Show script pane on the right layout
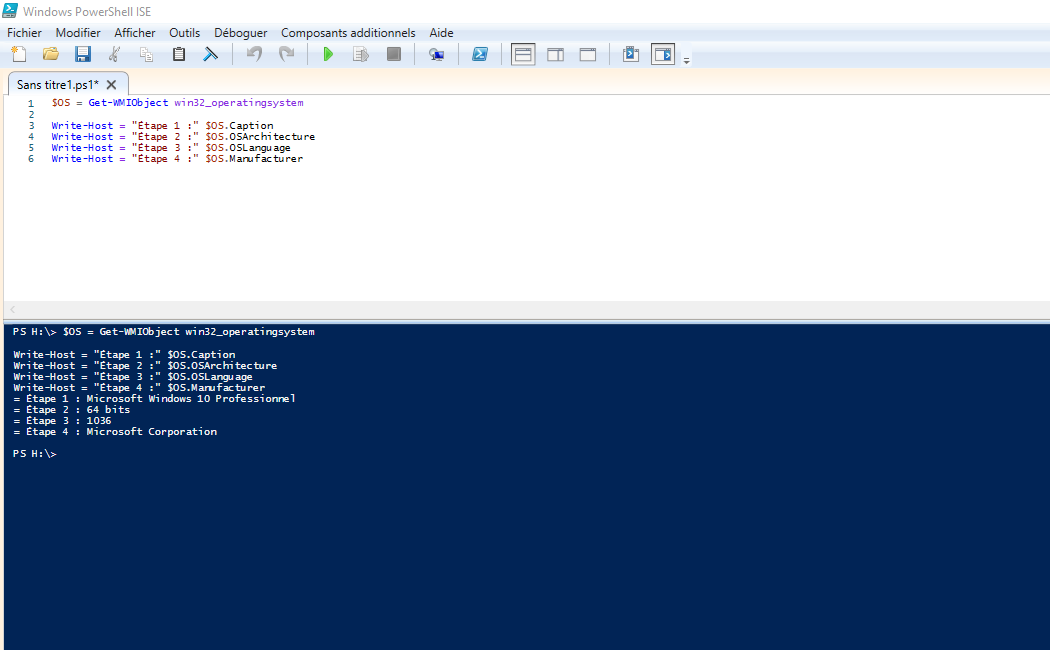Viewport: 1050px width, 650px height. (555, 54)
